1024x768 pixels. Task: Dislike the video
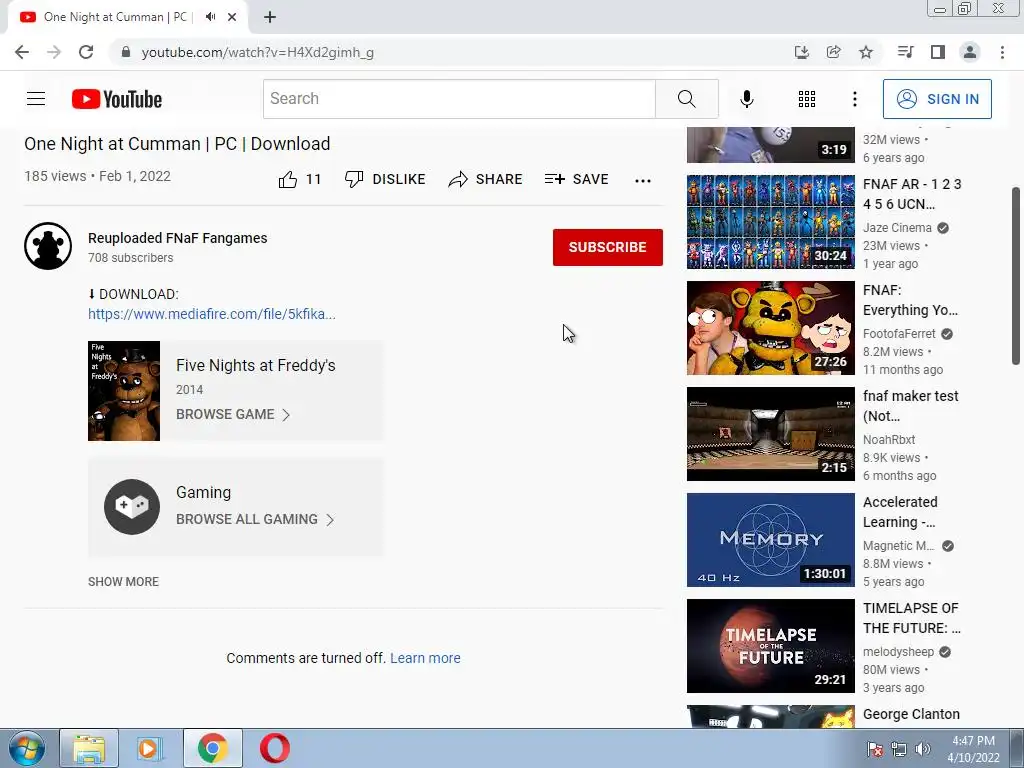pos(385,179)
